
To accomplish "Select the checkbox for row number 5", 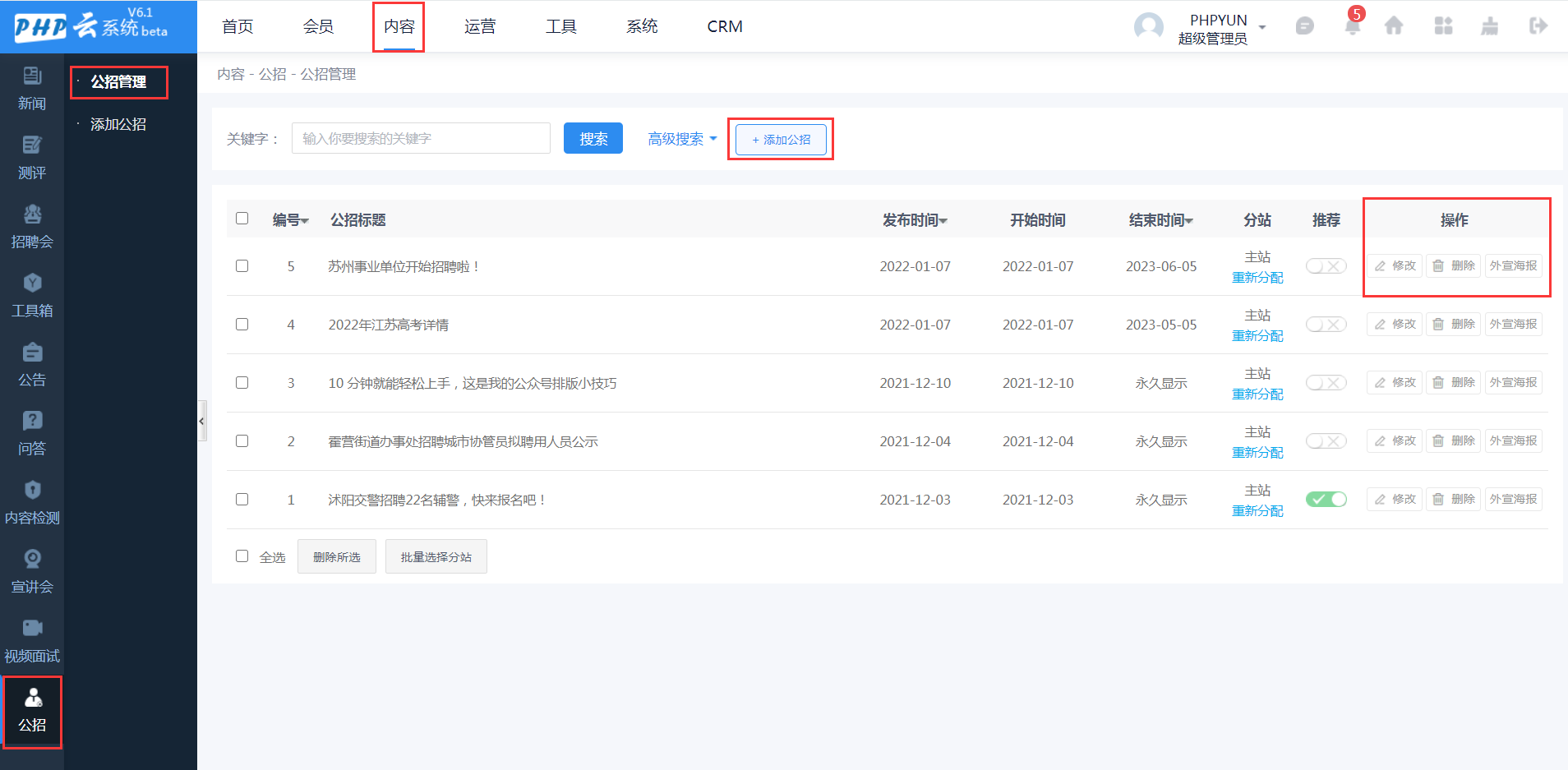I will coord(242,266).
